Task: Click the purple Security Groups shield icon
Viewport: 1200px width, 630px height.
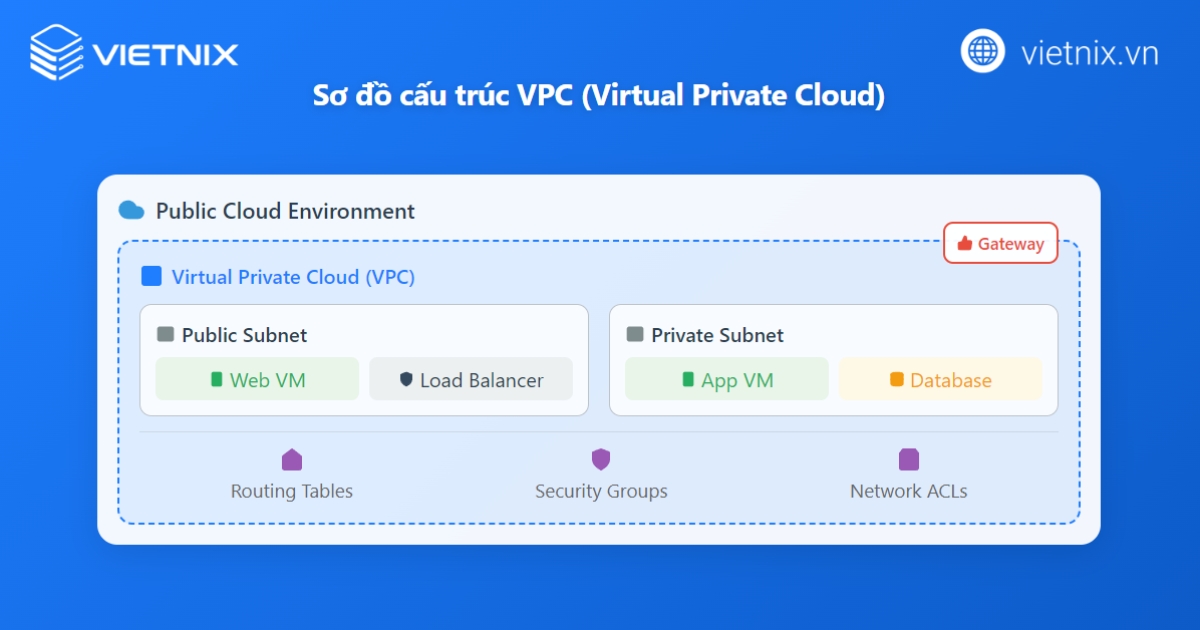Action: [601, 459]
